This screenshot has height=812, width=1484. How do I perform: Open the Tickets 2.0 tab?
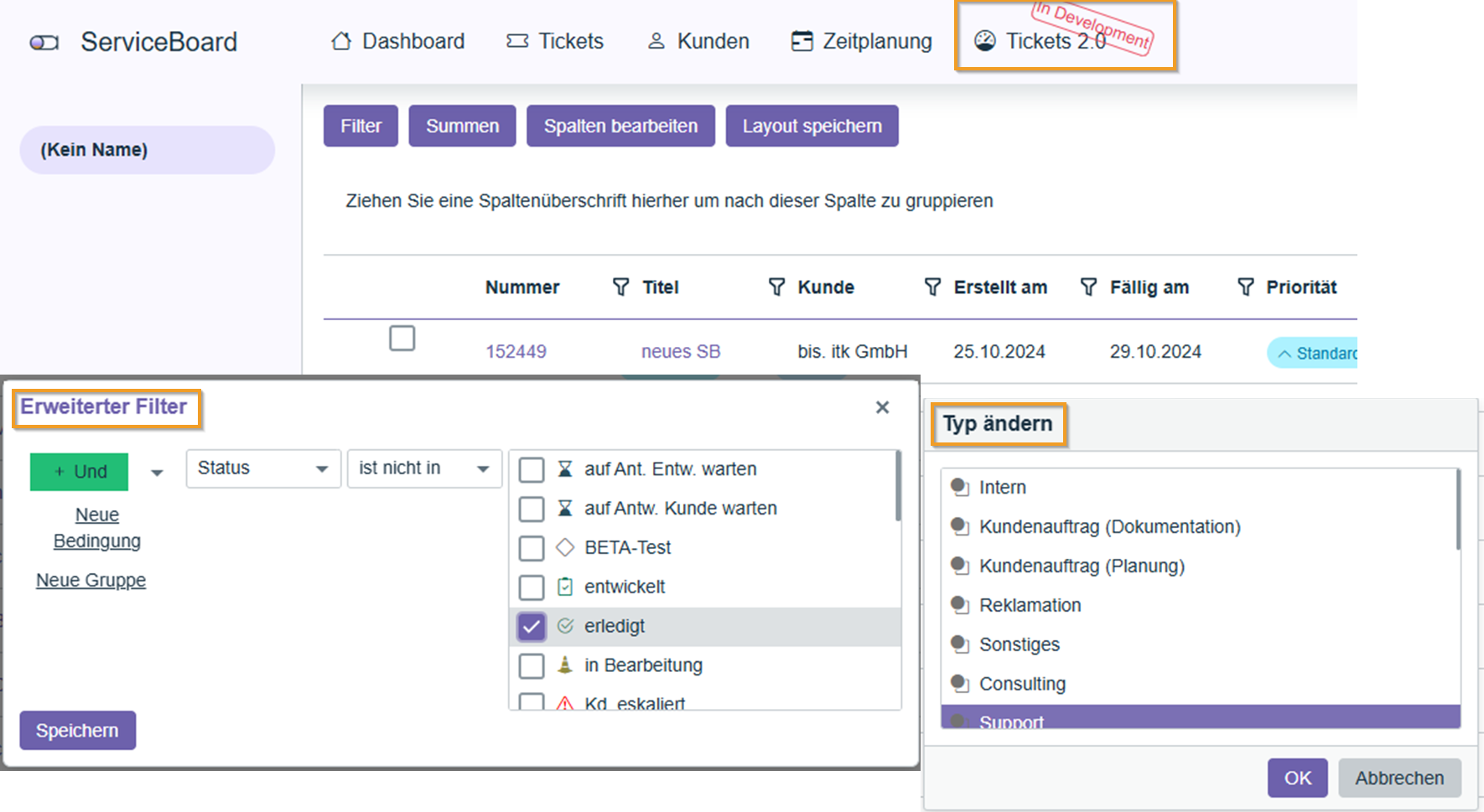pyautogui.click(x=1055, y=41)
